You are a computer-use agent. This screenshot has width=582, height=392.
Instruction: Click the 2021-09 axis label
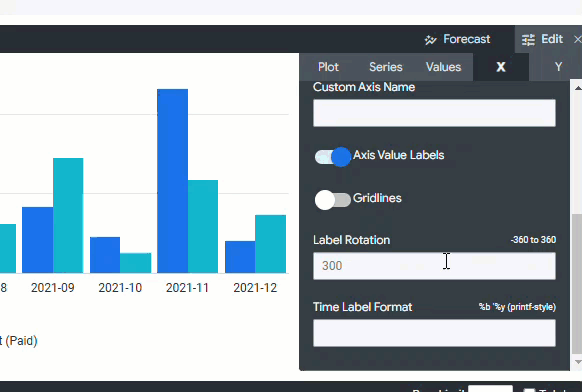(x=53, y=288)
